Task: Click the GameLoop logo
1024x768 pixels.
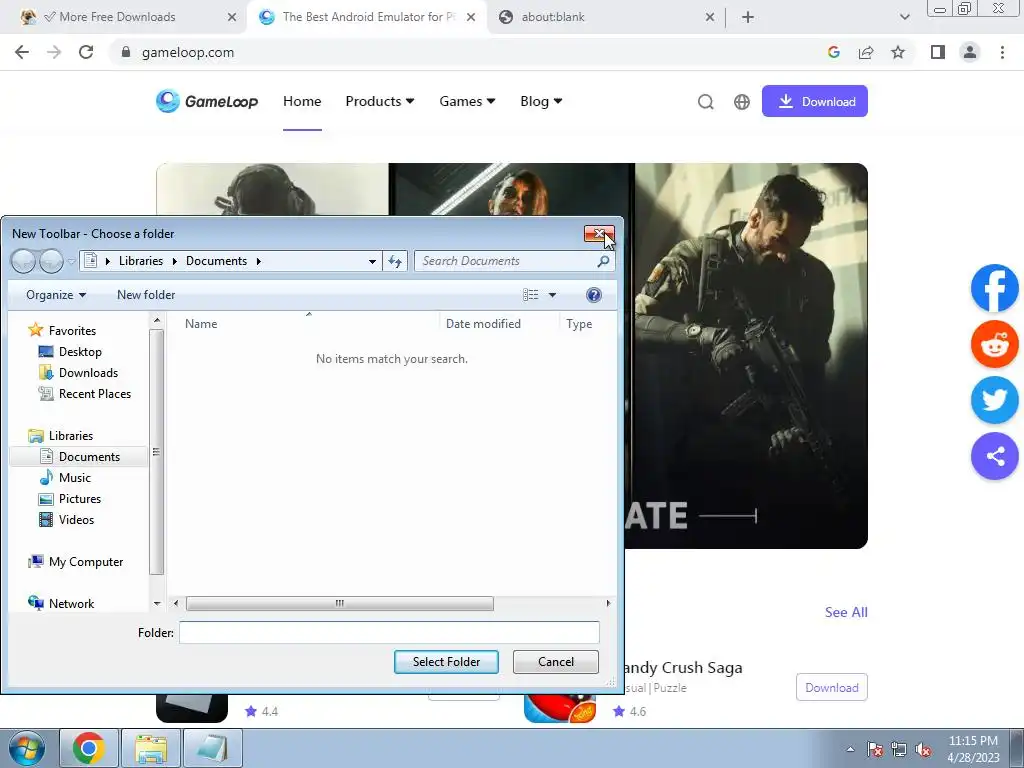Action: click(207, 101)
